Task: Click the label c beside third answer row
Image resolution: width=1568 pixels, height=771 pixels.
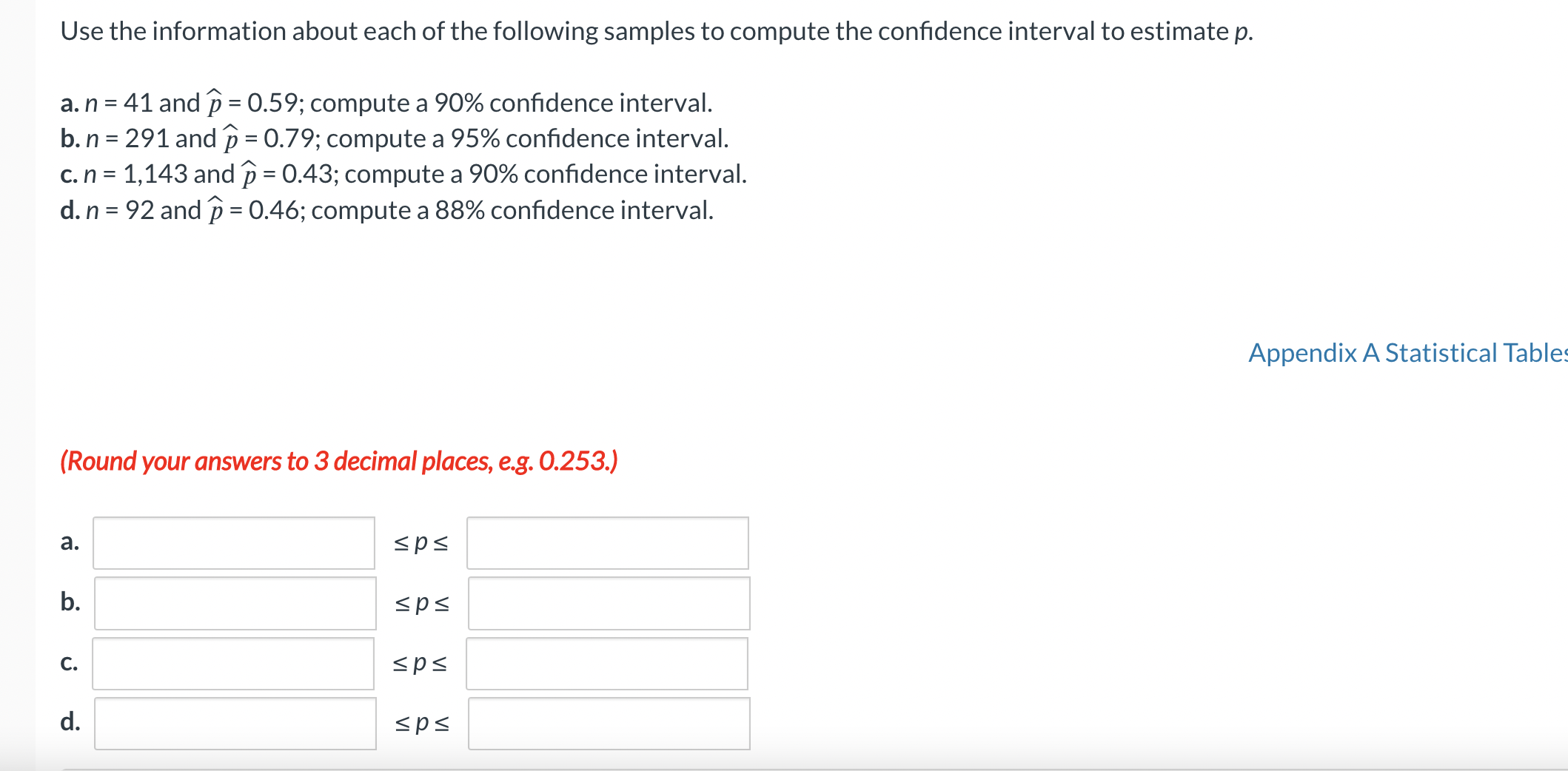Action: pyautogui.click(x=69, y=663)
